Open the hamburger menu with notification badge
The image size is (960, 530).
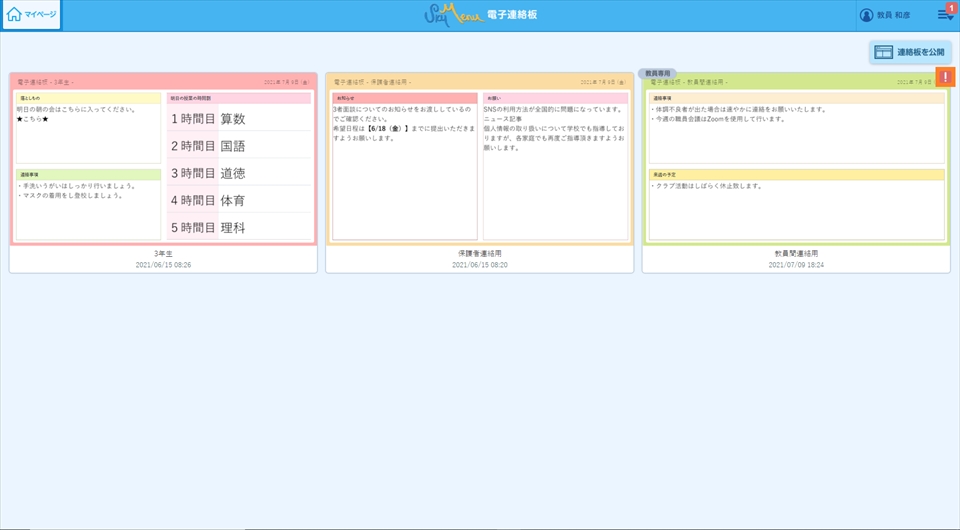click(944, 15)
